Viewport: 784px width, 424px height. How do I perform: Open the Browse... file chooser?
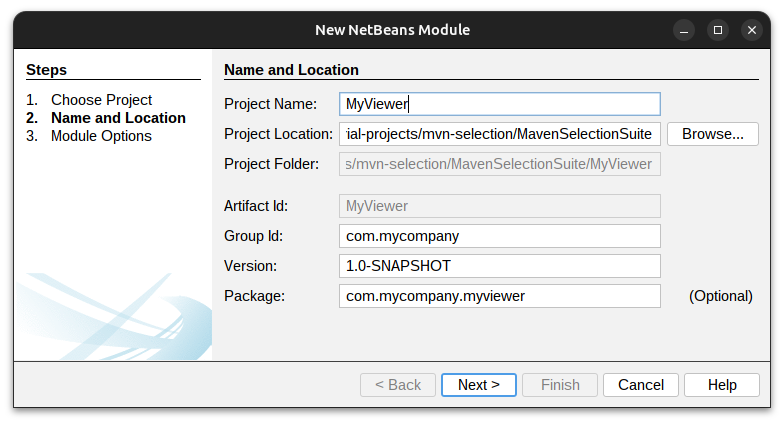tap(713, 134)
